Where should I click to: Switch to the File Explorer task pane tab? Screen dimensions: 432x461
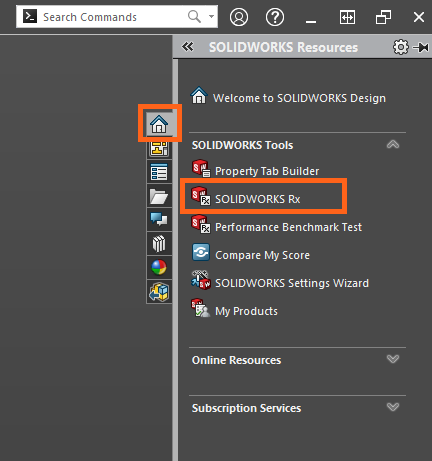point(159,196)
